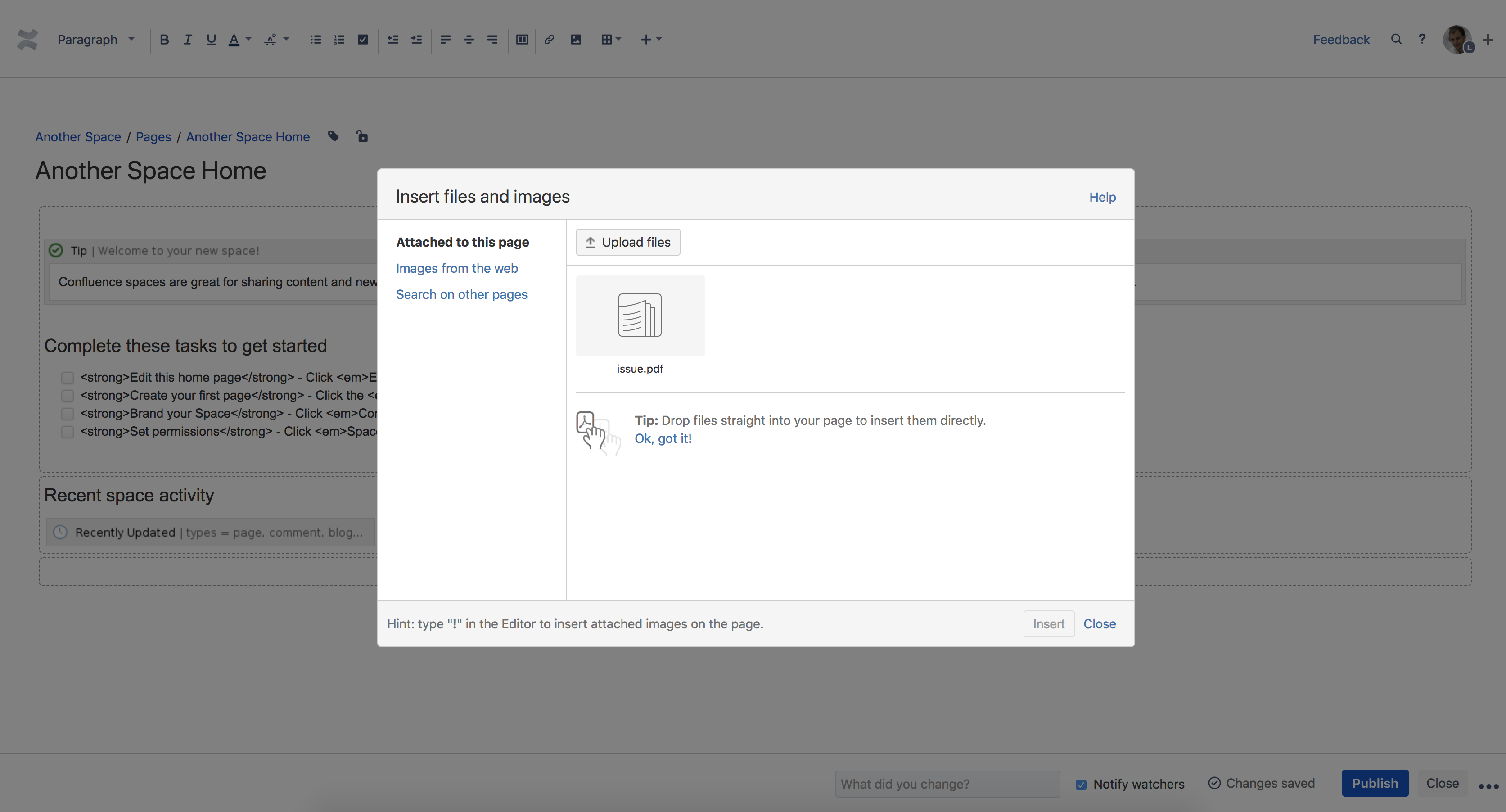Click the insert link icon
This screenshot has width=1506, height=812.
(x=549, y=39)
